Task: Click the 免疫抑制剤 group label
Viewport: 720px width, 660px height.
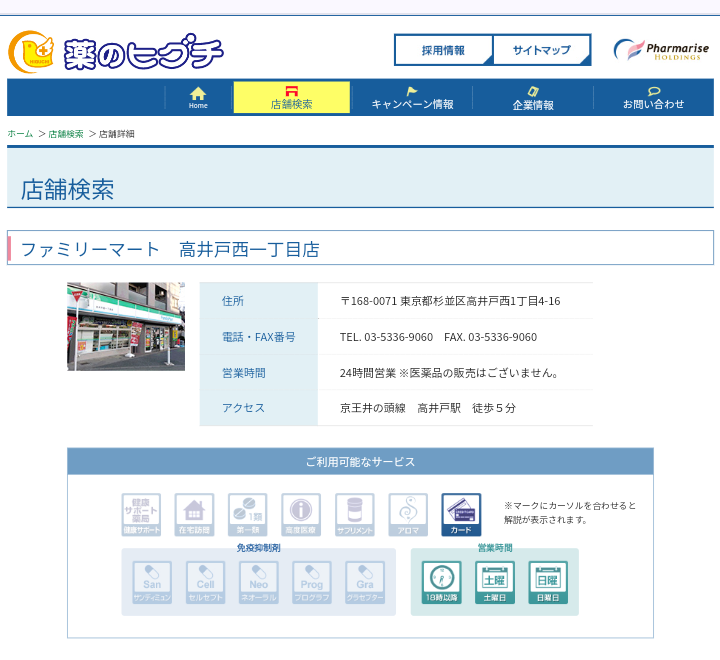Action: [258, 547]
